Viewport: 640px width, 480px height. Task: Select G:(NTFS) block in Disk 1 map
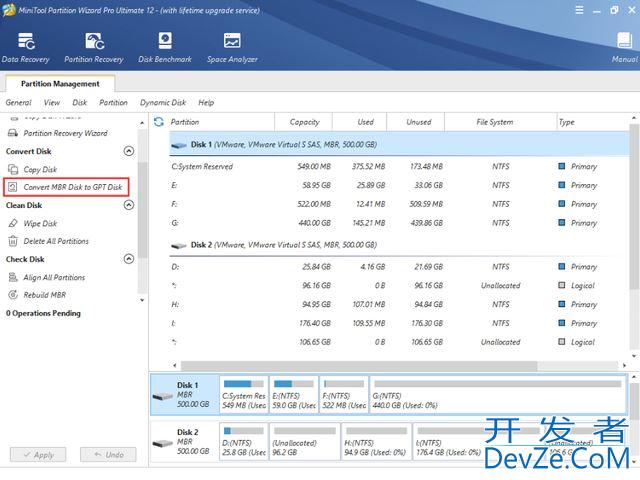(498, 395)
